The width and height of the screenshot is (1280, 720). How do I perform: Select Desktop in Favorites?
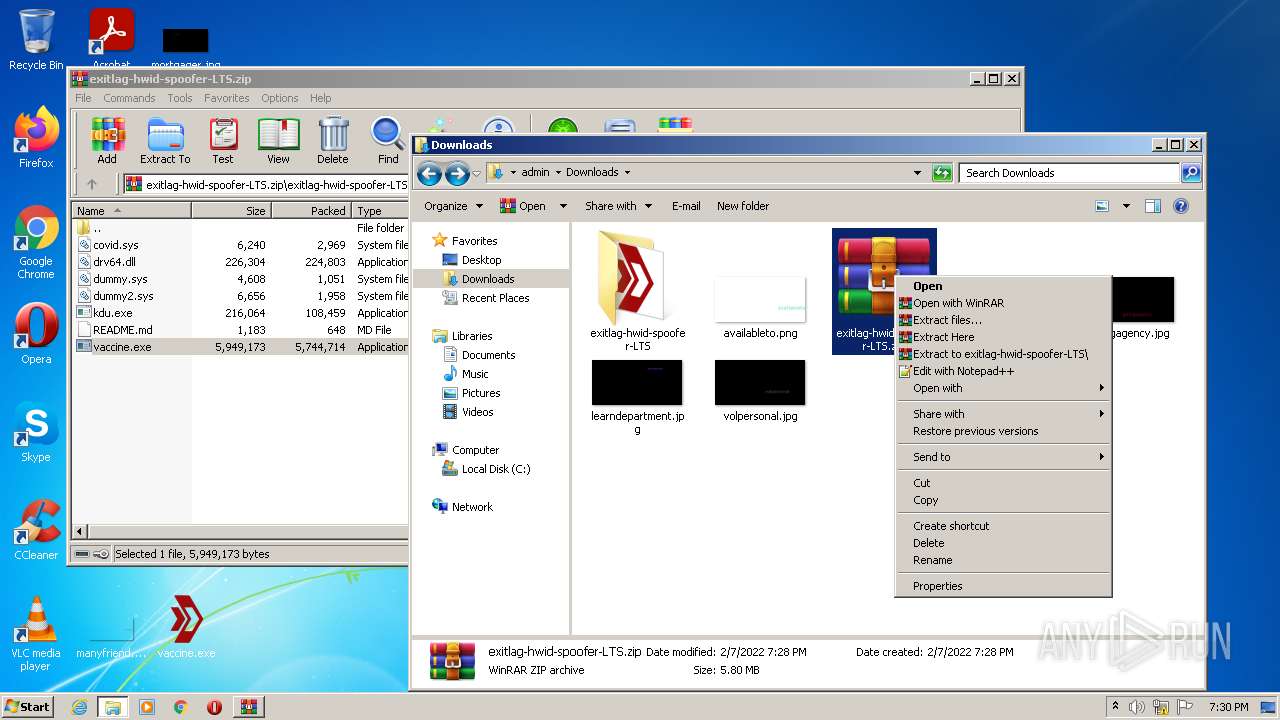pyautogui.click(x=481, y=260)
